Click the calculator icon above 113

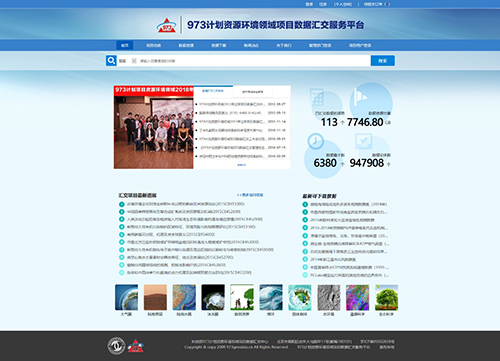tap(316, 97)
